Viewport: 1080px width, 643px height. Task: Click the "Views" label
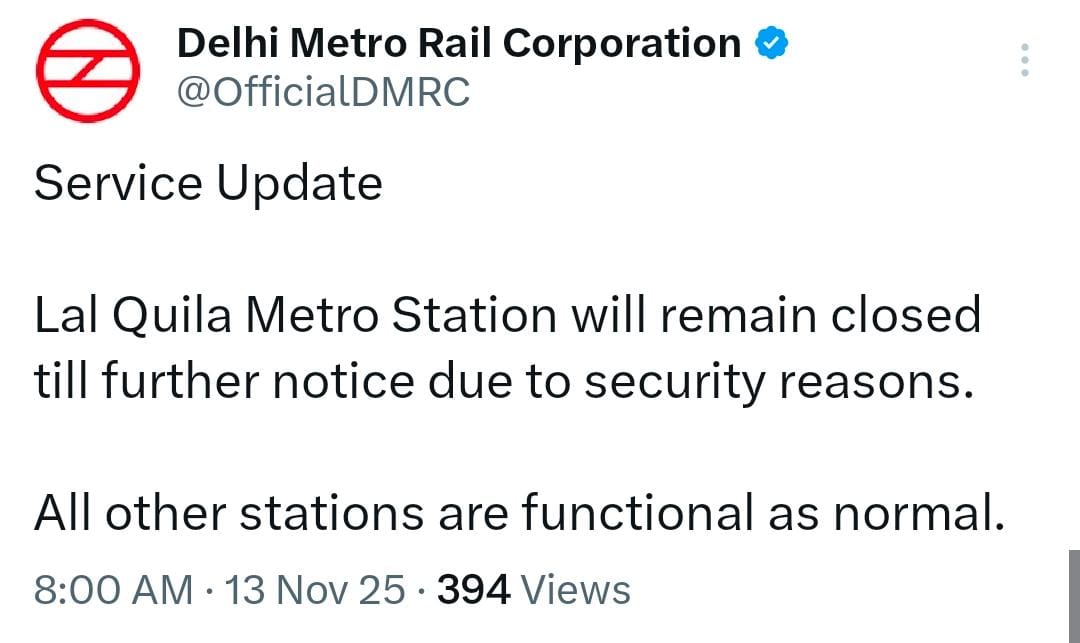577,589
